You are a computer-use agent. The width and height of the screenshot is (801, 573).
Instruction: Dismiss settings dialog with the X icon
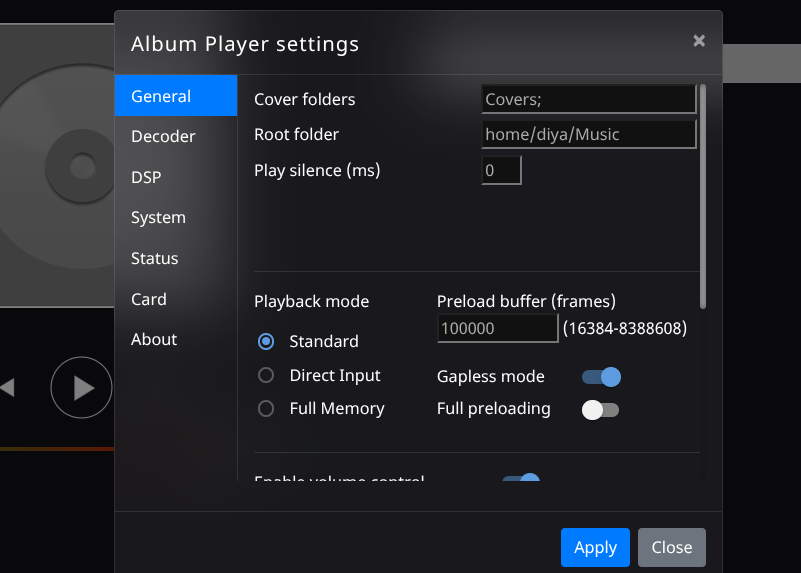(x=699, y=41)
